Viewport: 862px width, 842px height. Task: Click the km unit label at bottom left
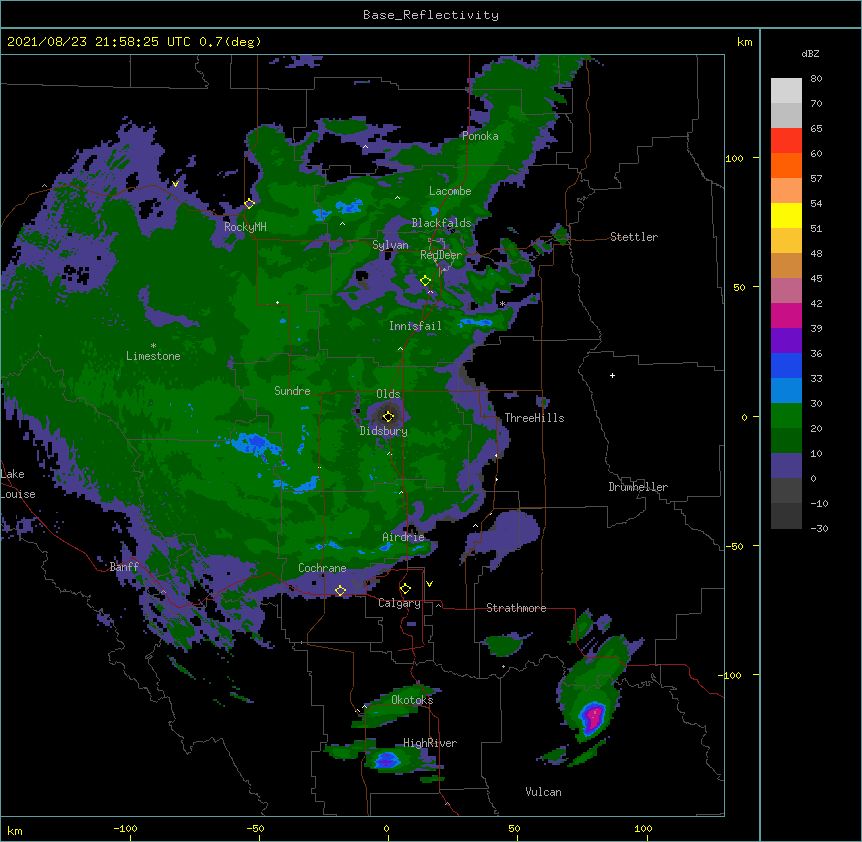[15, 830]
